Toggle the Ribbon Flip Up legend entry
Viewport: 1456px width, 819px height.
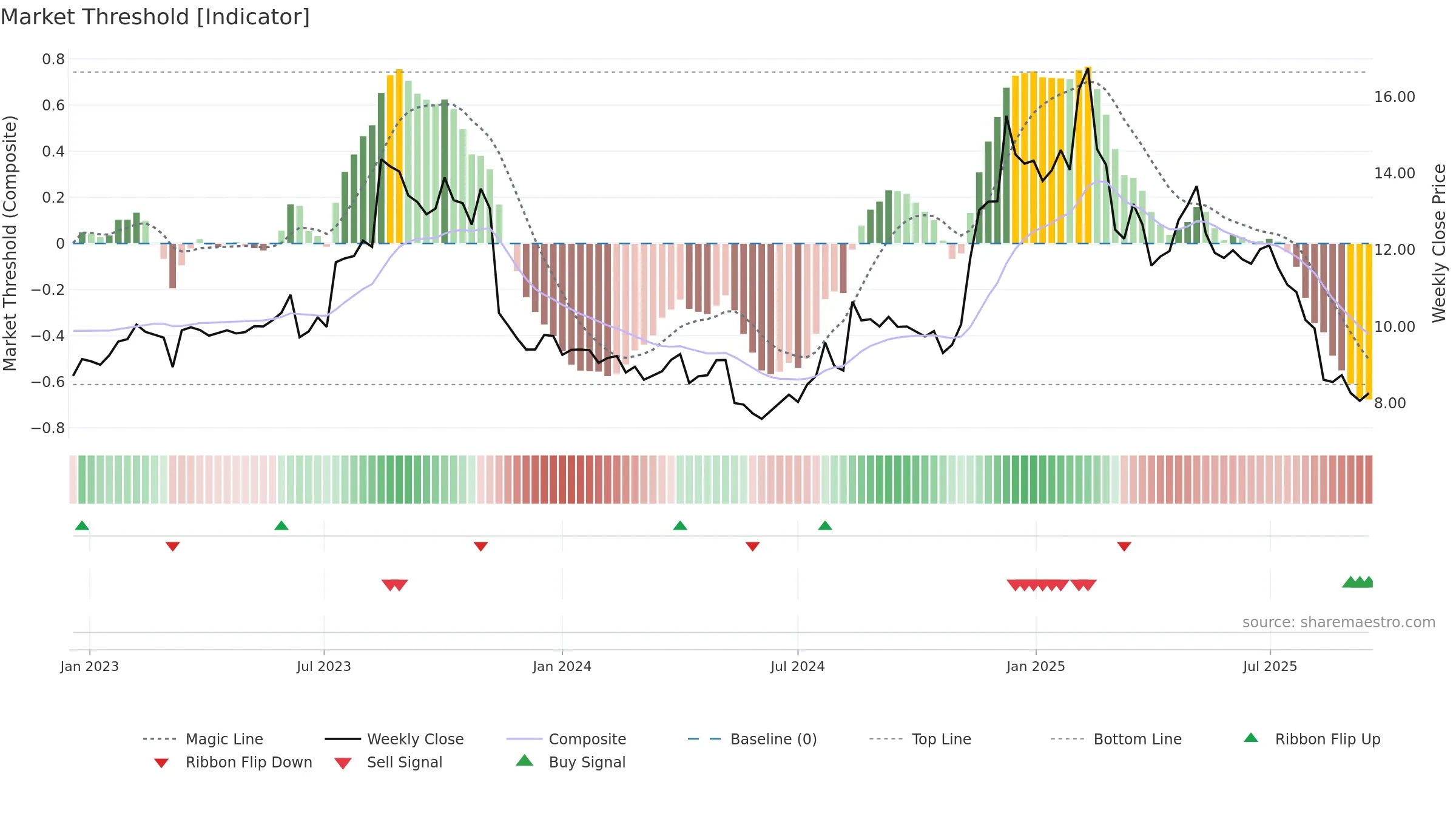pos(1312,739)
